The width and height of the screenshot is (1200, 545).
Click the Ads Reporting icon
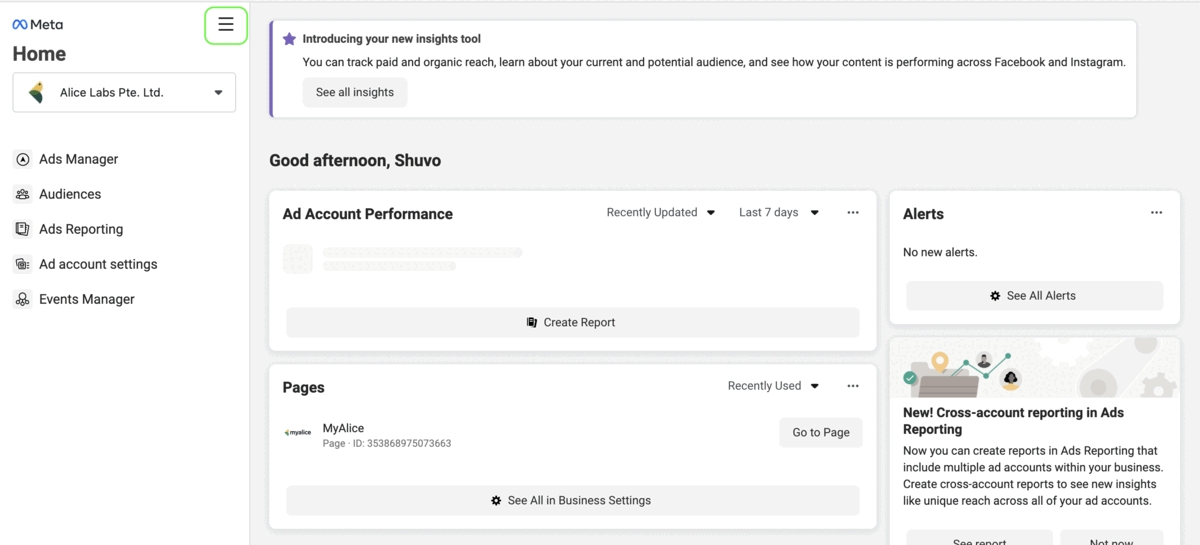pyautogui.click(x=22, y=229)
